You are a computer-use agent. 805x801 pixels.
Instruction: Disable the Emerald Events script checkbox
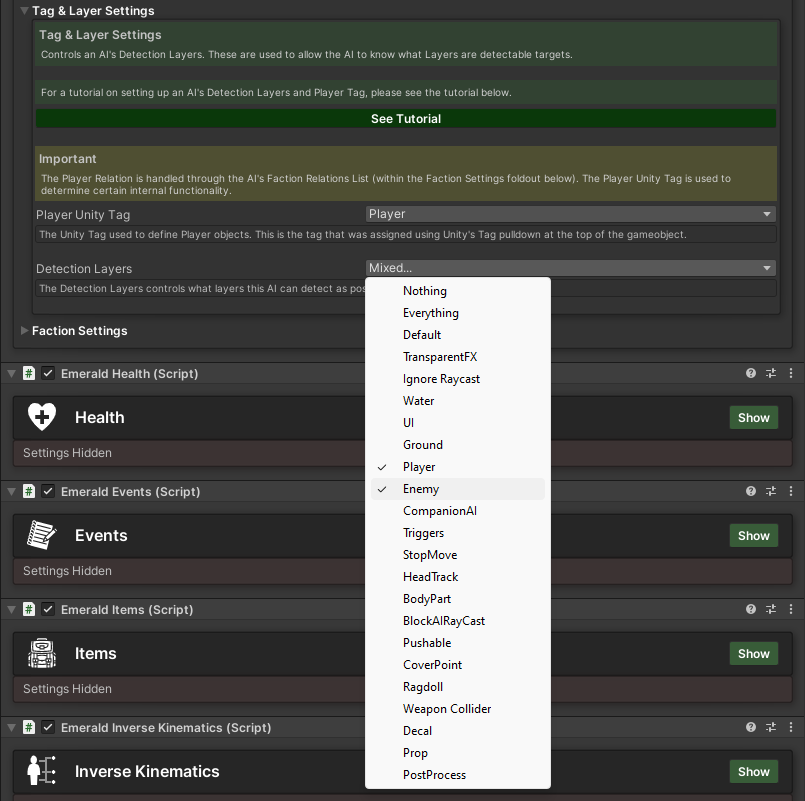48,492
